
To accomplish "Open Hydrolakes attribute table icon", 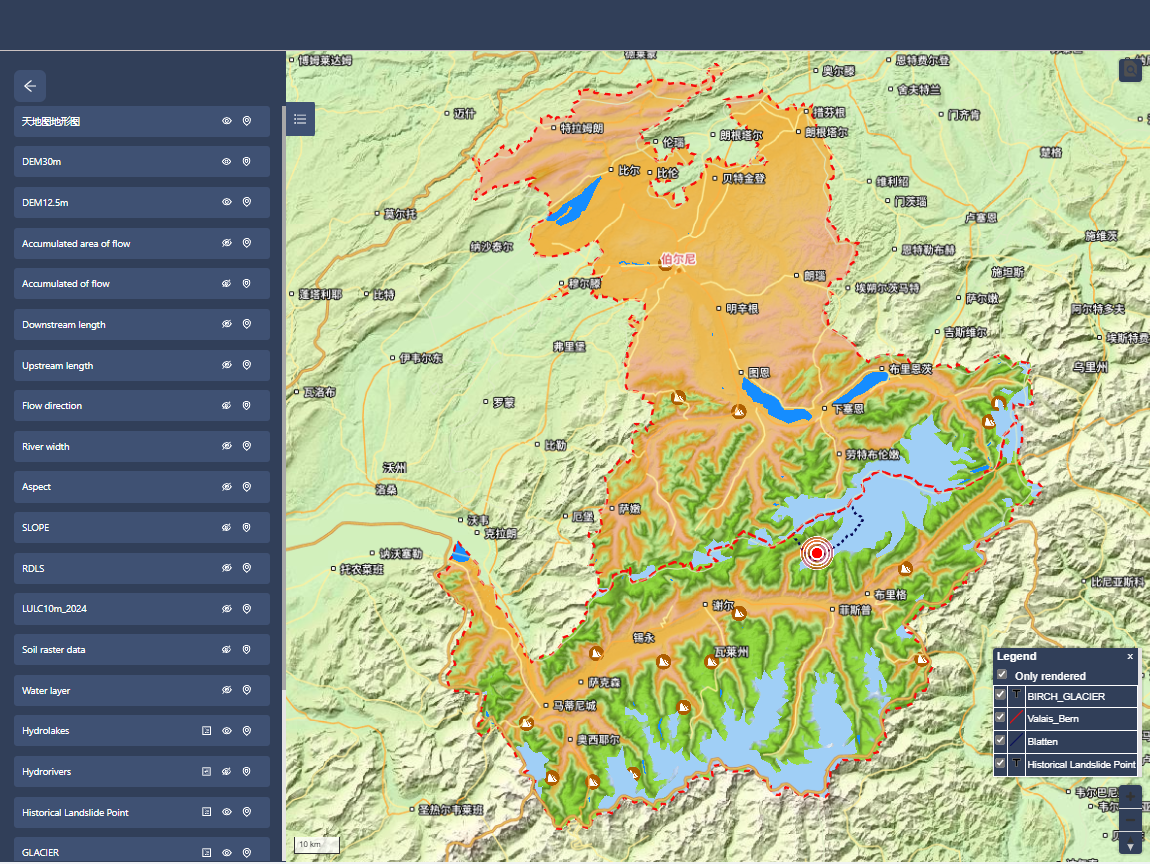I will pyautogui.click(x=207, y=731).
